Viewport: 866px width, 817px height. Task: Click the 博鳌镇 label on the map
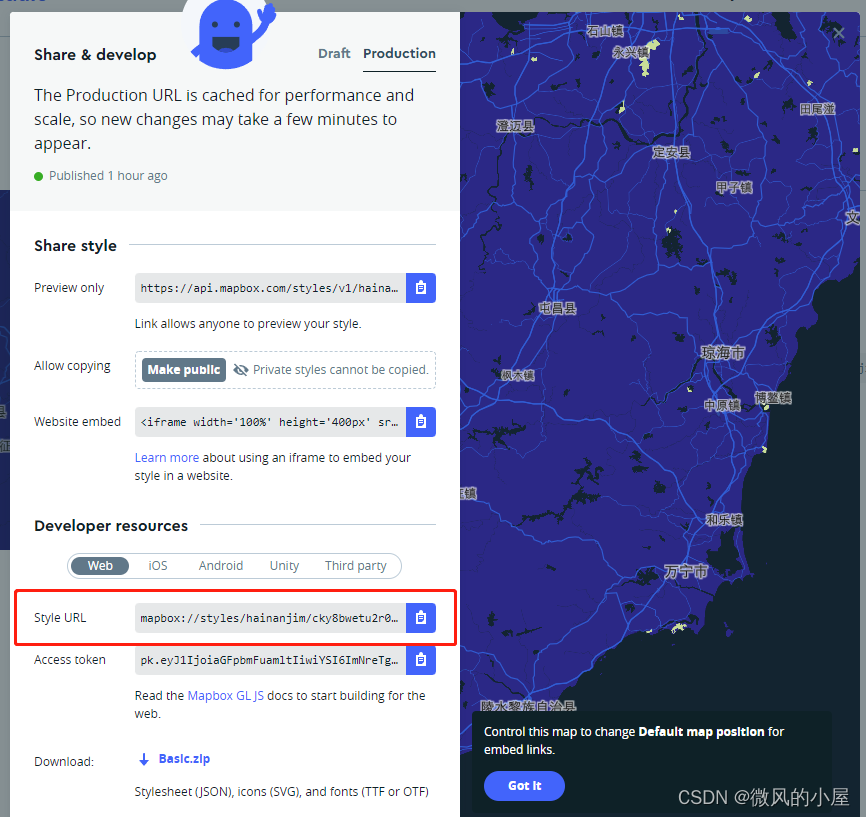[x=773, y=398]
